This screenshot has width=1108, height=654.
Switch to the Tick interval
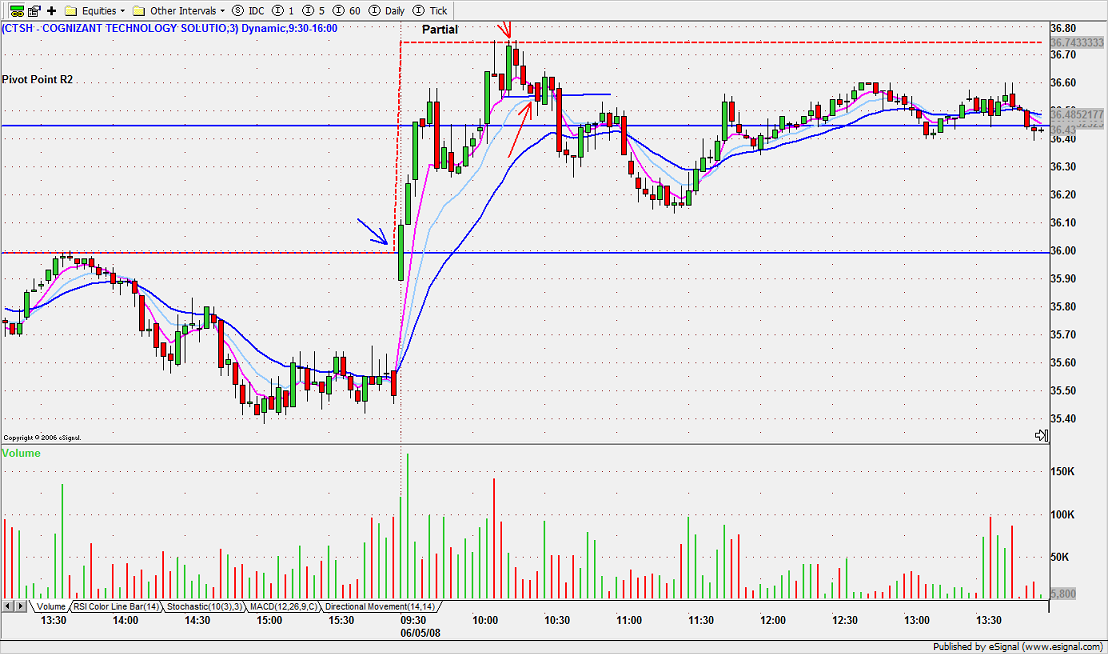click(x=430, y=11)
